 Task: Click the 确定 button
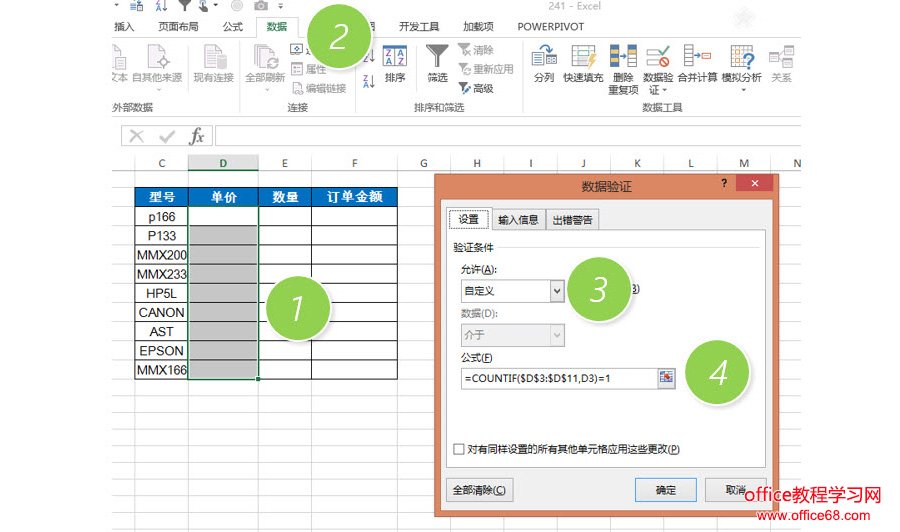point(666,490)
